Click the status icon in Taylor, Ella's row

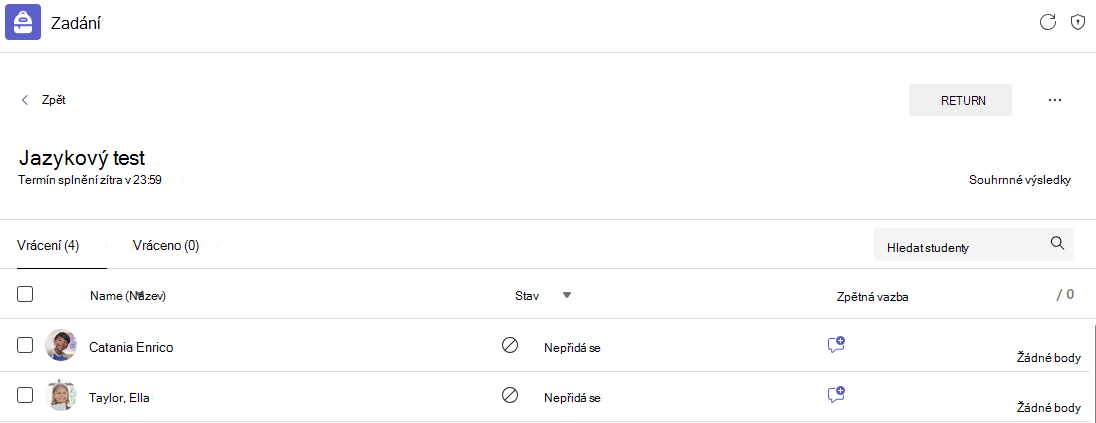point(510,395)
